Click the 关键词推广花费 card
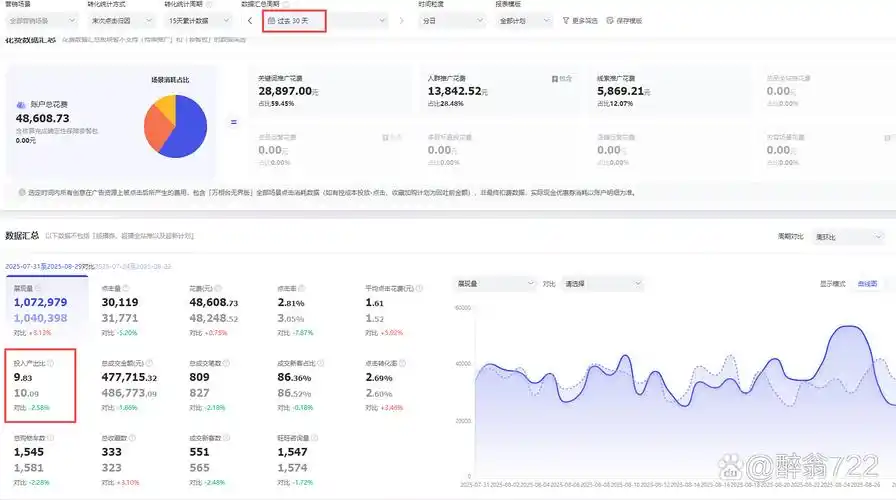 [x=326, y=91]
